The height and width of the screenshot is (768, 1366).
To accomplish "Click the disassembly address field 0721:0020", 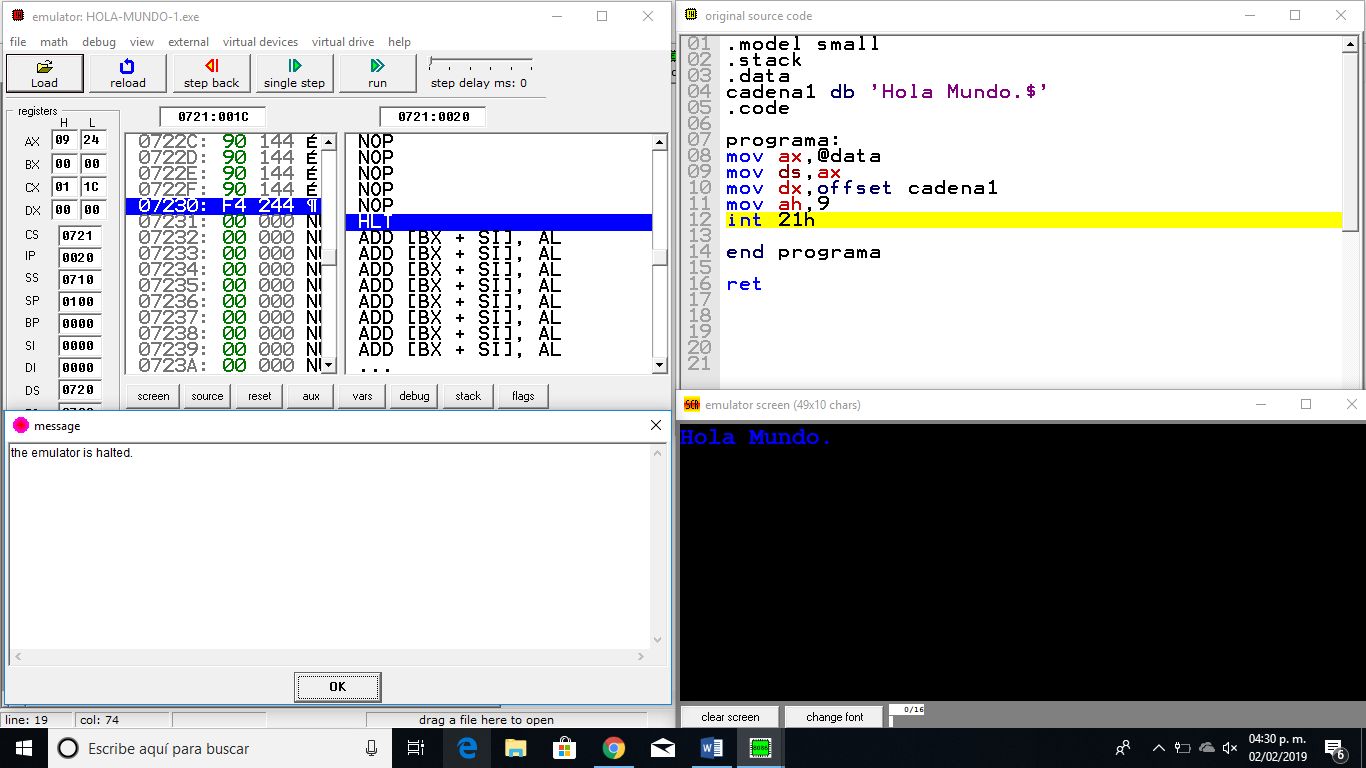I will tap(433, 117).
